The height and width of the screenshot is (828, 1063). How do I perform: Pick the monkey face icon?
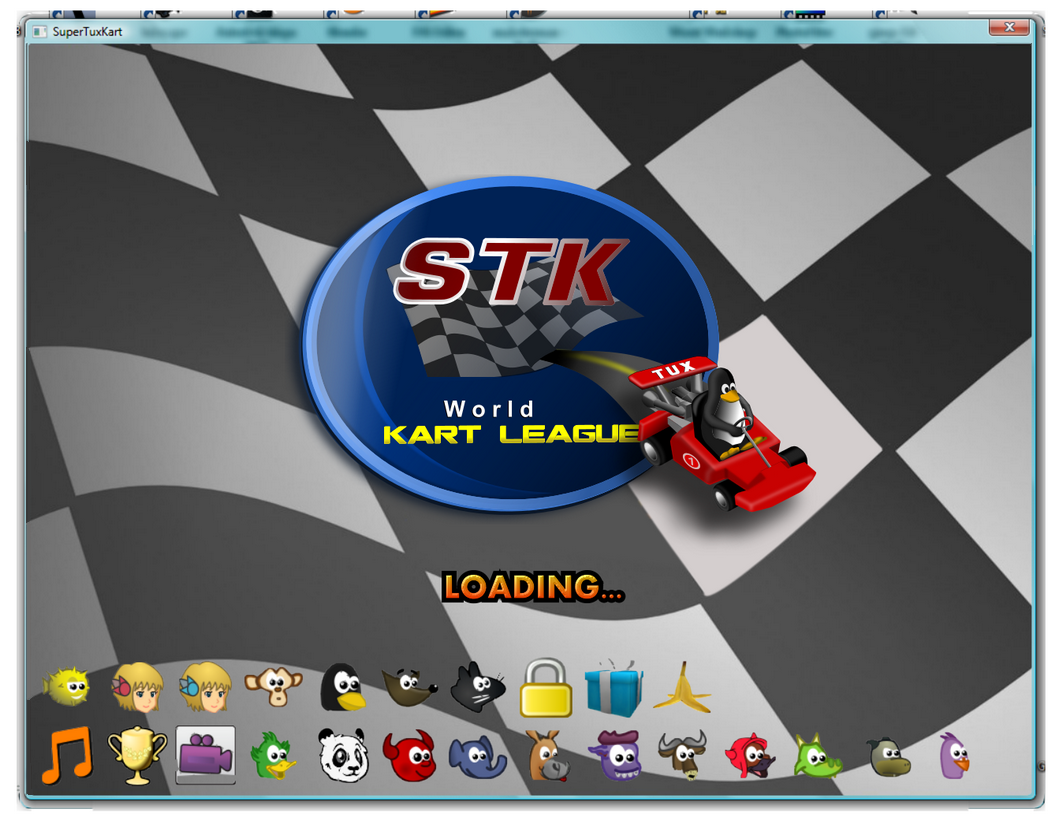pyautogui.click(x=273, y=687)
